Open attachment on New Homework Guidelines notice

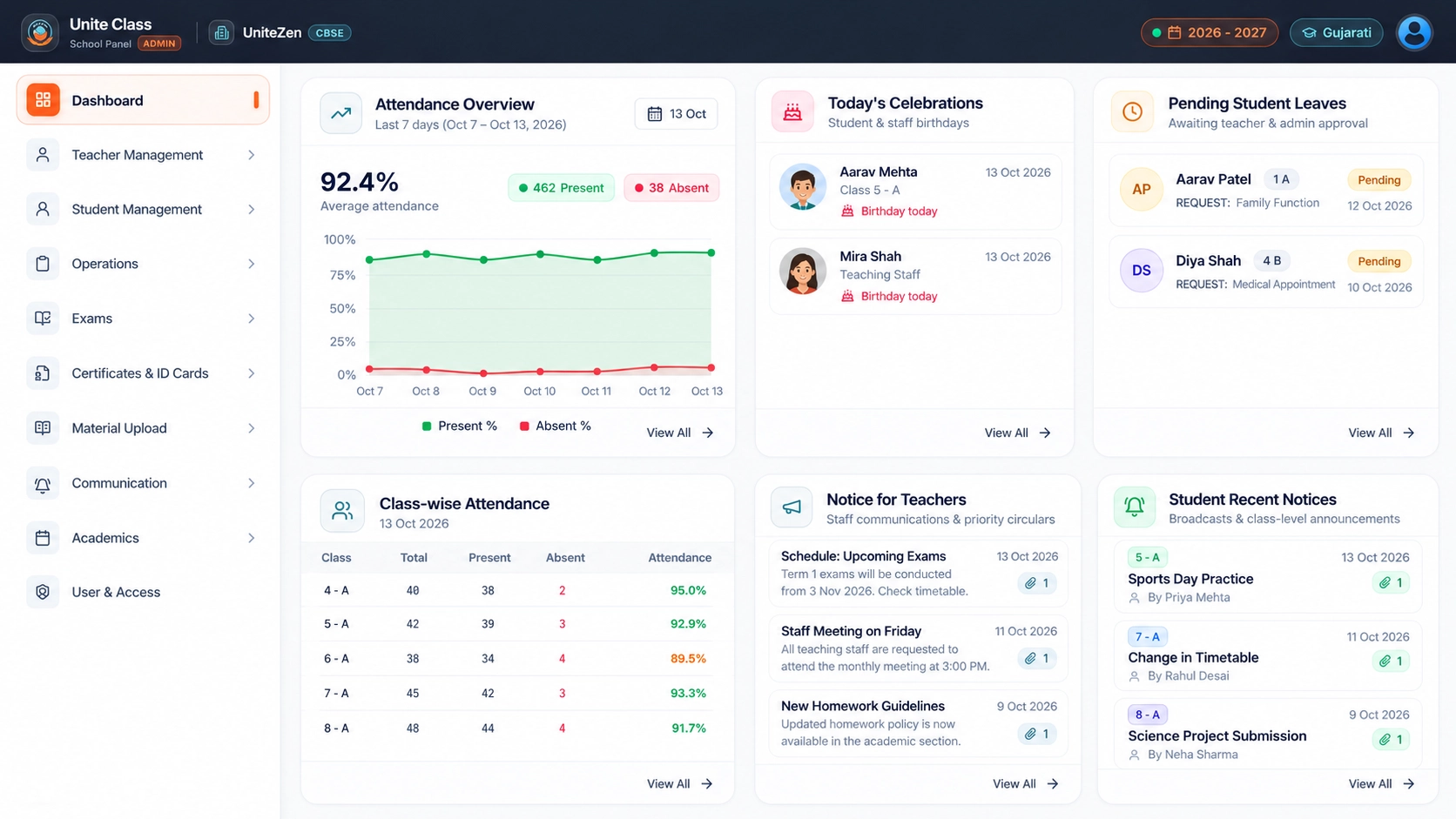tap(1037, 734)
